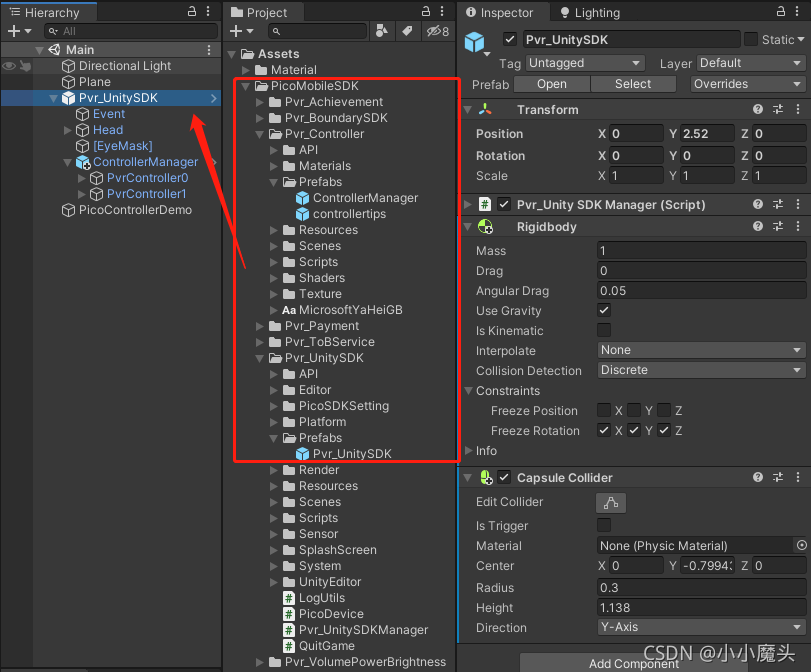Select PicoControllerDemo in Hierarchy

coord(127,210)
